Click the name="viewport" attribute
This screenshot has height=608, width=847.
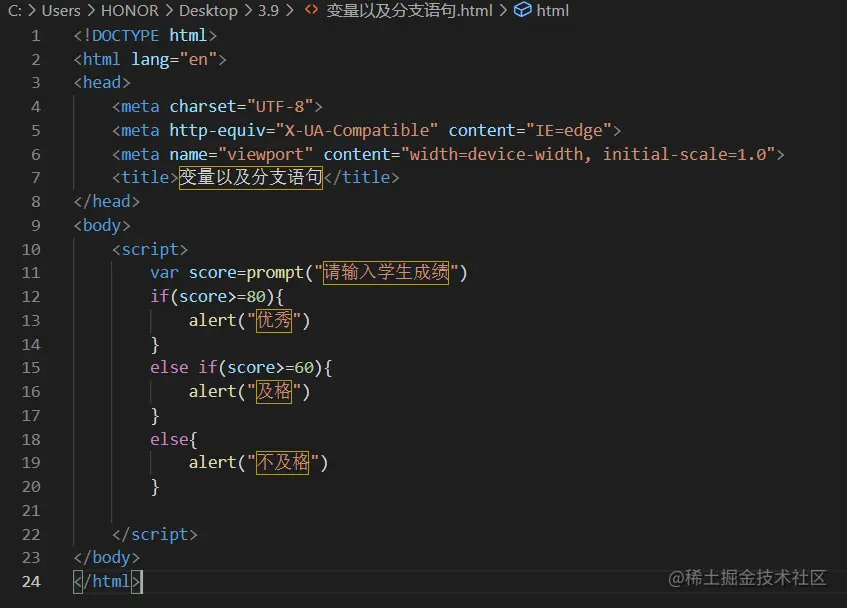click(x=241, y=154)
